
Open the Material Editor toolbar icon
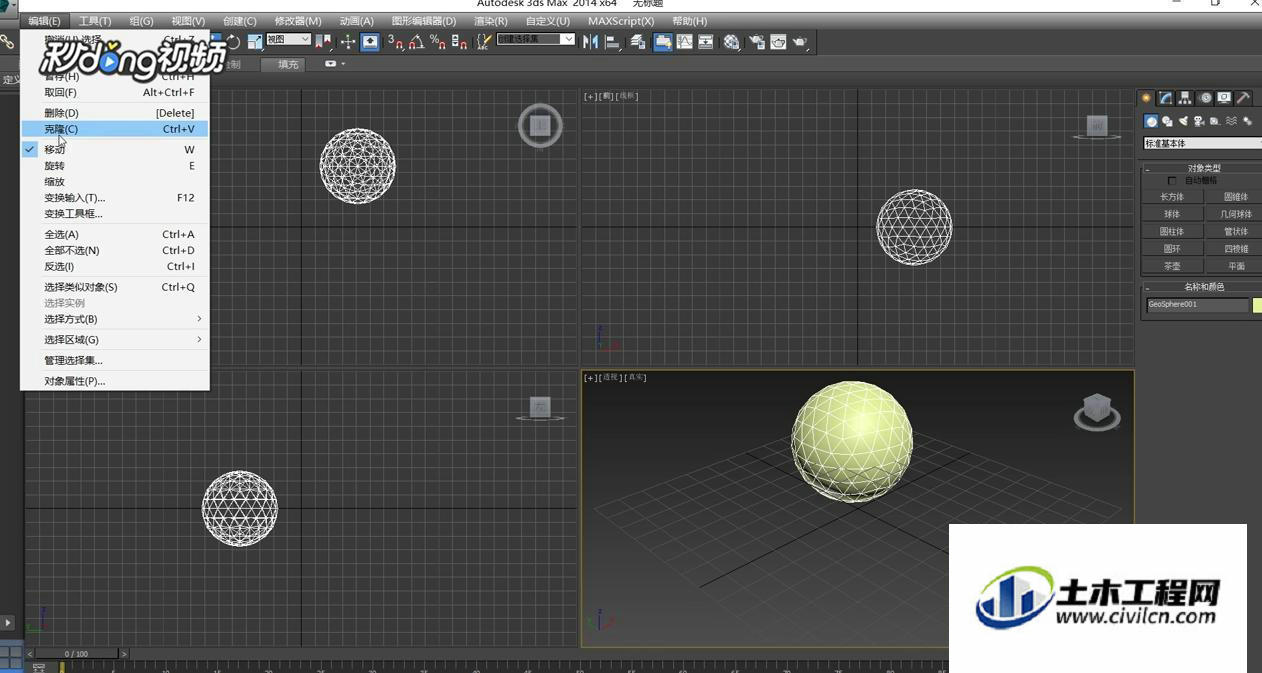point(732,41)
